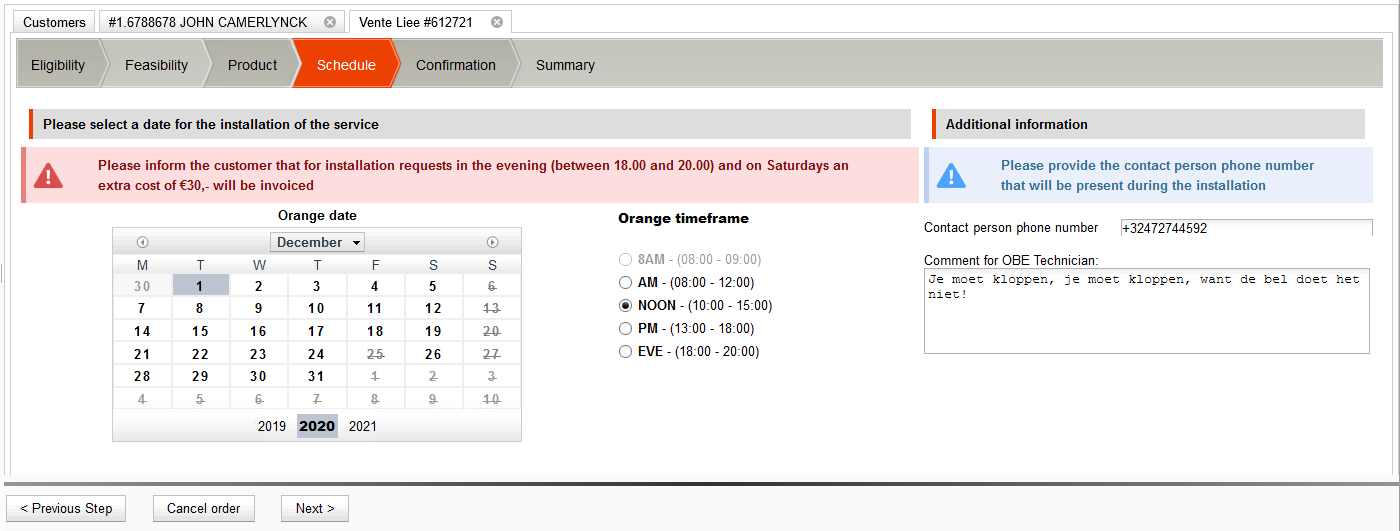Switch calendar year to 2019

coord(272,426)
